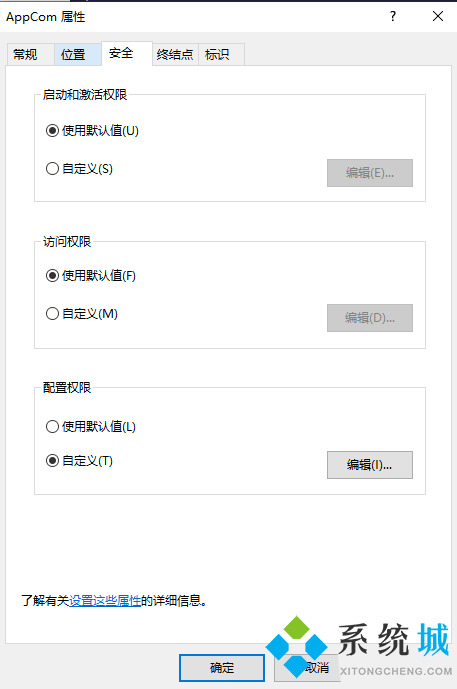Select 使用默认值(F) under 访问权限
Image resolution: width=457 pixels, height=689 pixels.
(91, 276)
